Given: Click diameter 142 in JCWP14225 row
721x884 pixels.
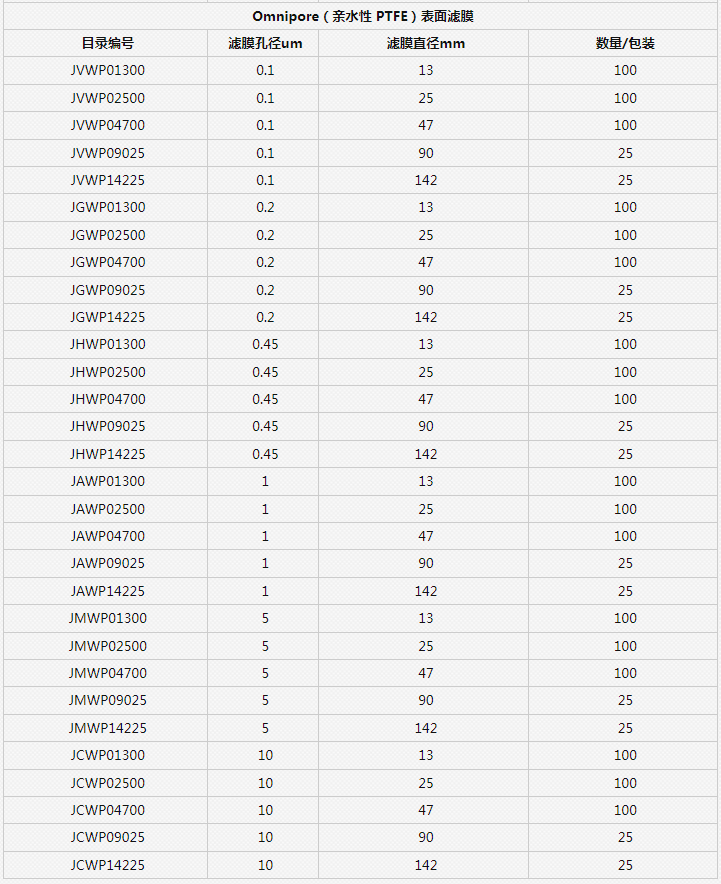Looking at the screenshot, I should [426, 865].
